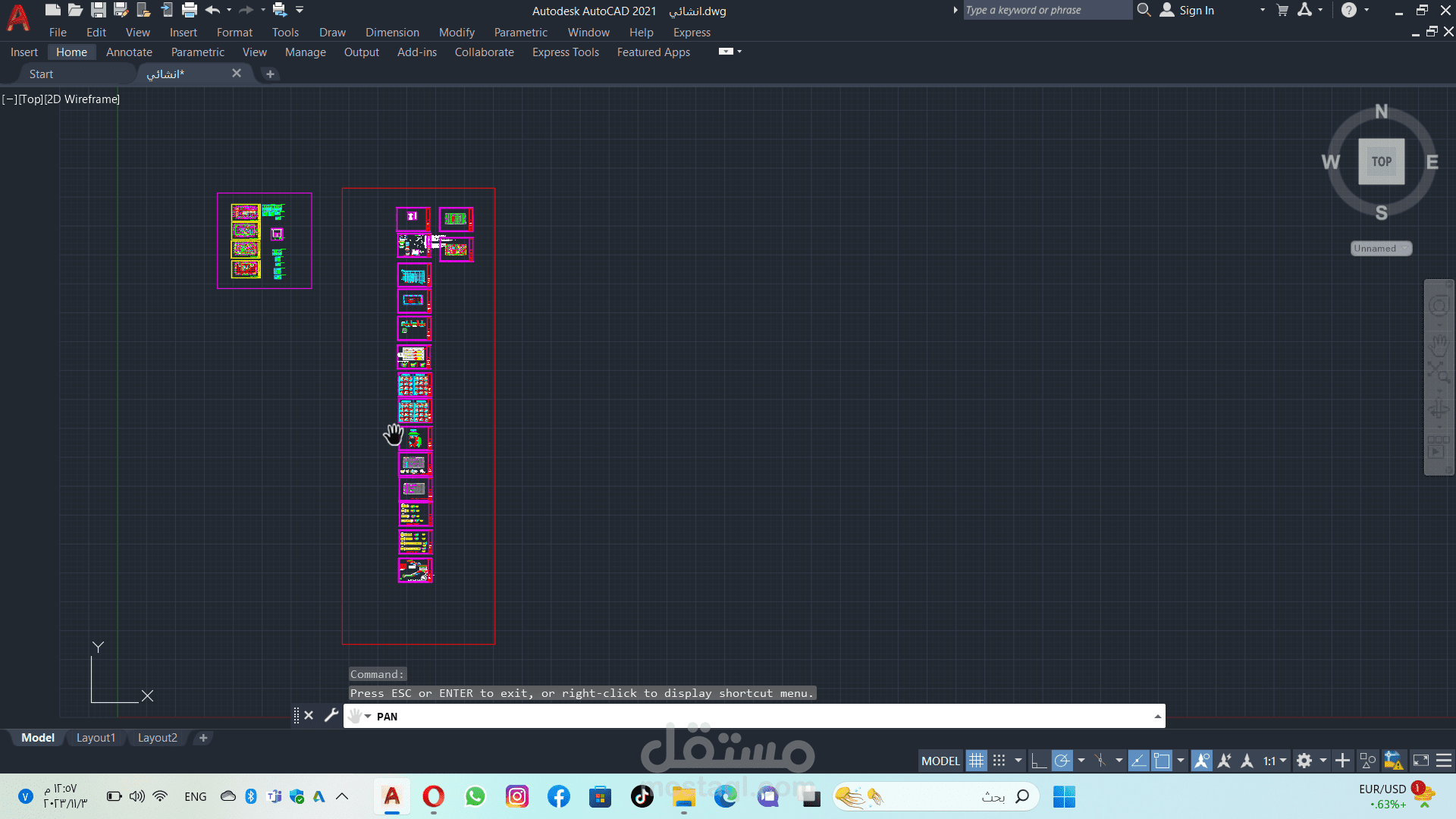Click the Sign In button
The image size is (1456, 819).
1188,10
